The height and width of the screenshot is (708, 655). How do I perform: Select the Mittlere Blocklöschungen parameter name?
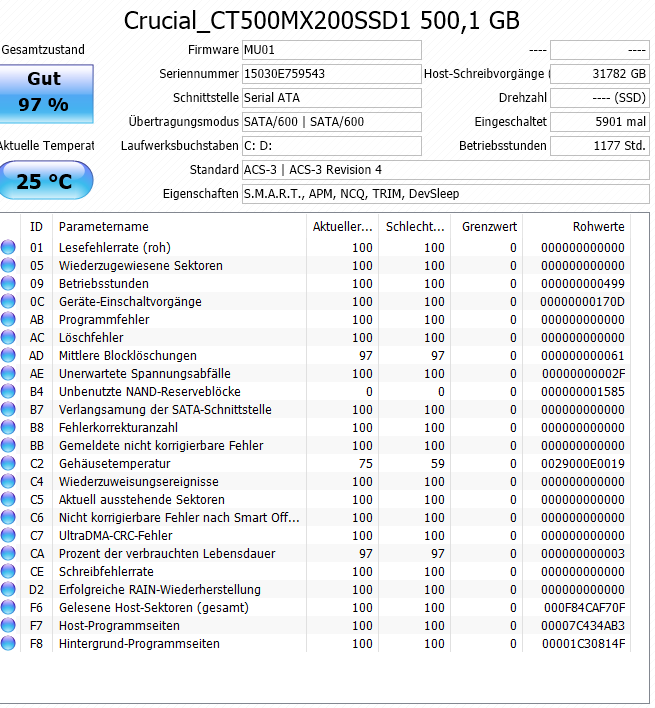coord(128,356)
